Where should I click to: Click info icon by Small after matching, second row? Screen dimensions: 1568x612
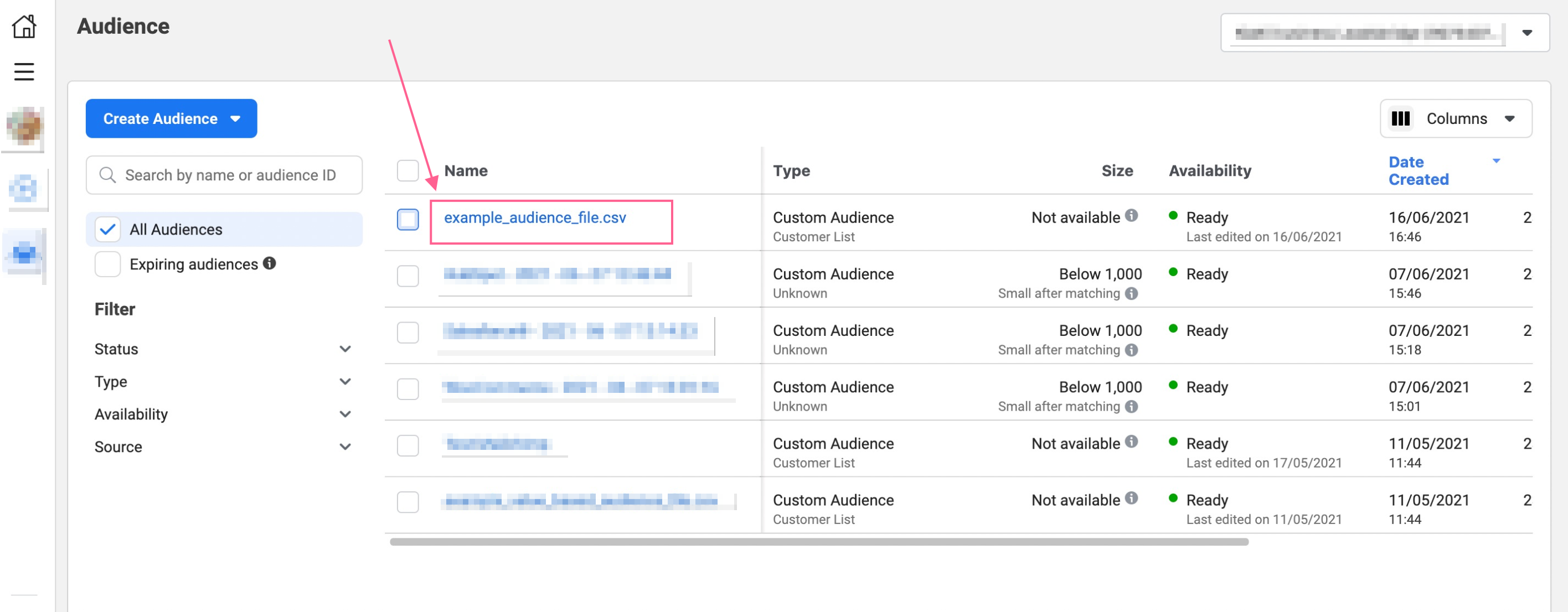coord(1131,294)
